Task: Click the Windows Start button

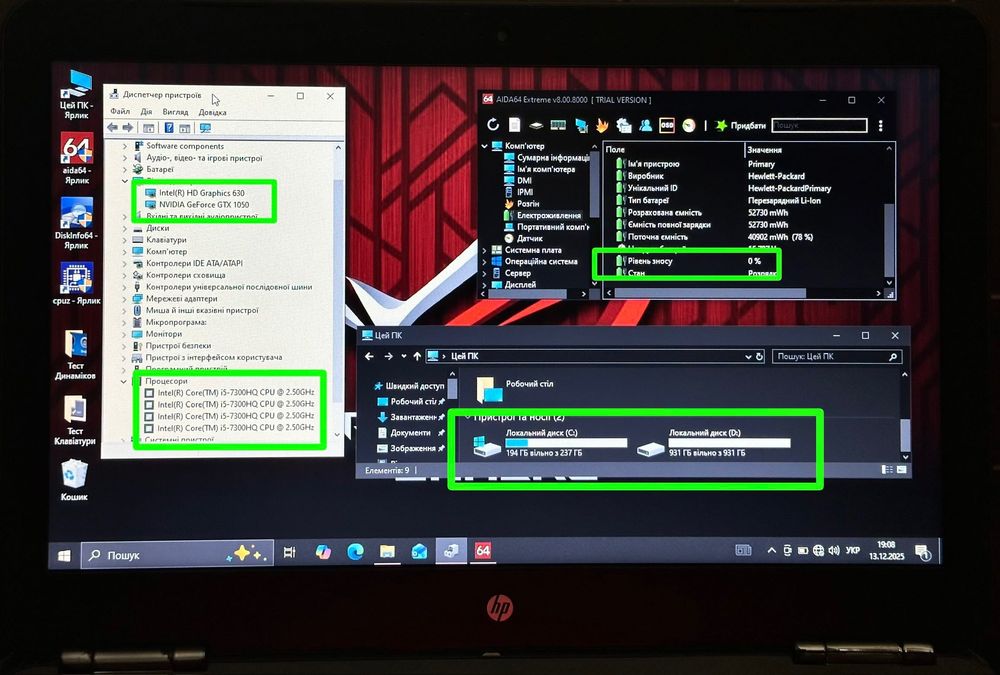Action: point(64,555)
